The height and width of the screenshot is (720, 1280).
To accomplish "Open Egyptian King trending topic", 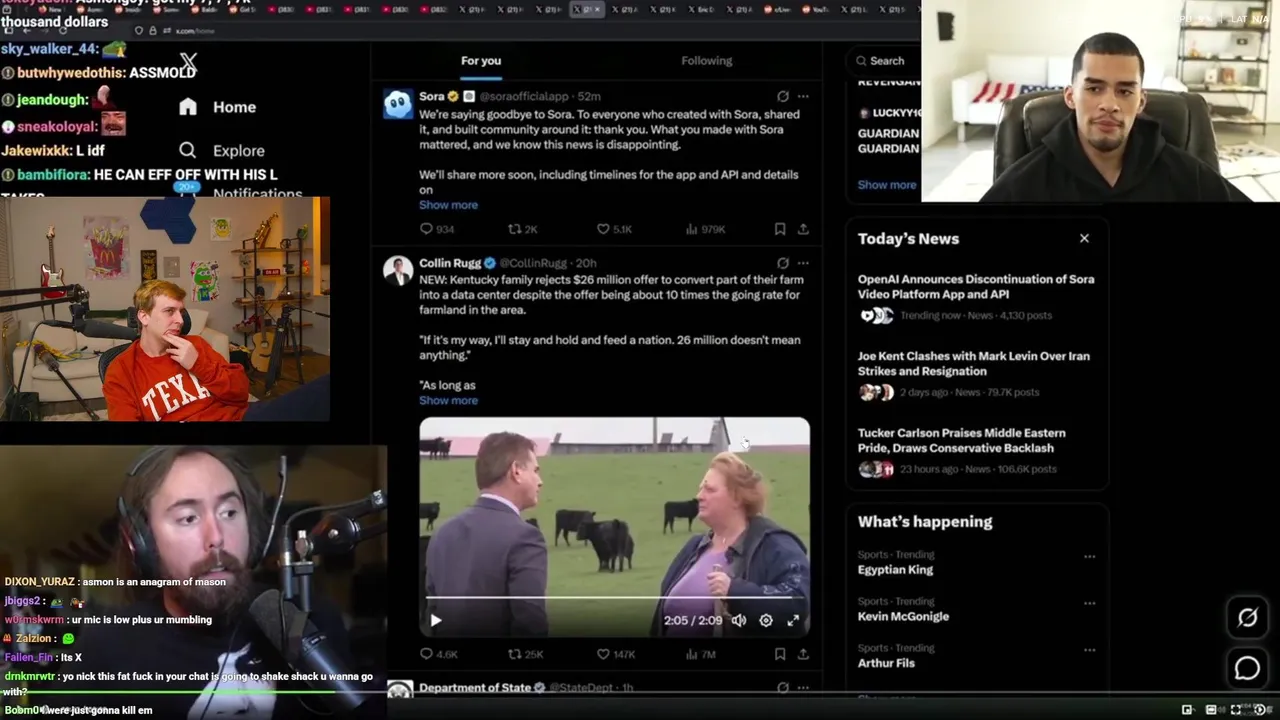I will 895,570.
